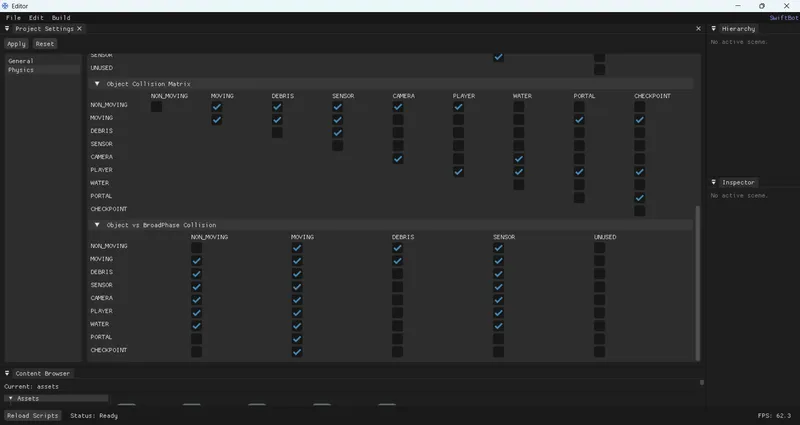
Task: Select the Content Browser tab
Action: [42, 373]
